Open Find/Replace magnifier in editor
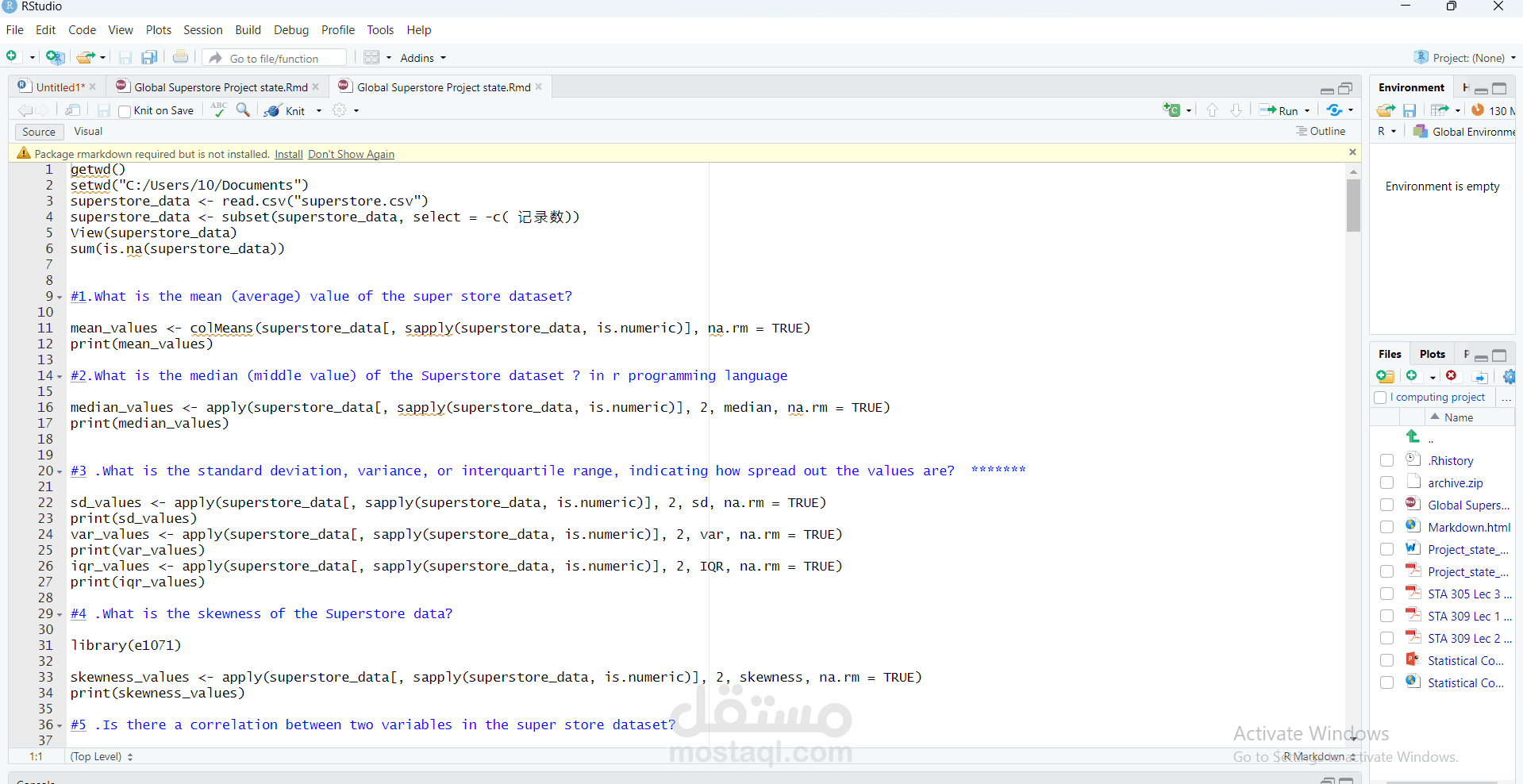 click(244, 110)
